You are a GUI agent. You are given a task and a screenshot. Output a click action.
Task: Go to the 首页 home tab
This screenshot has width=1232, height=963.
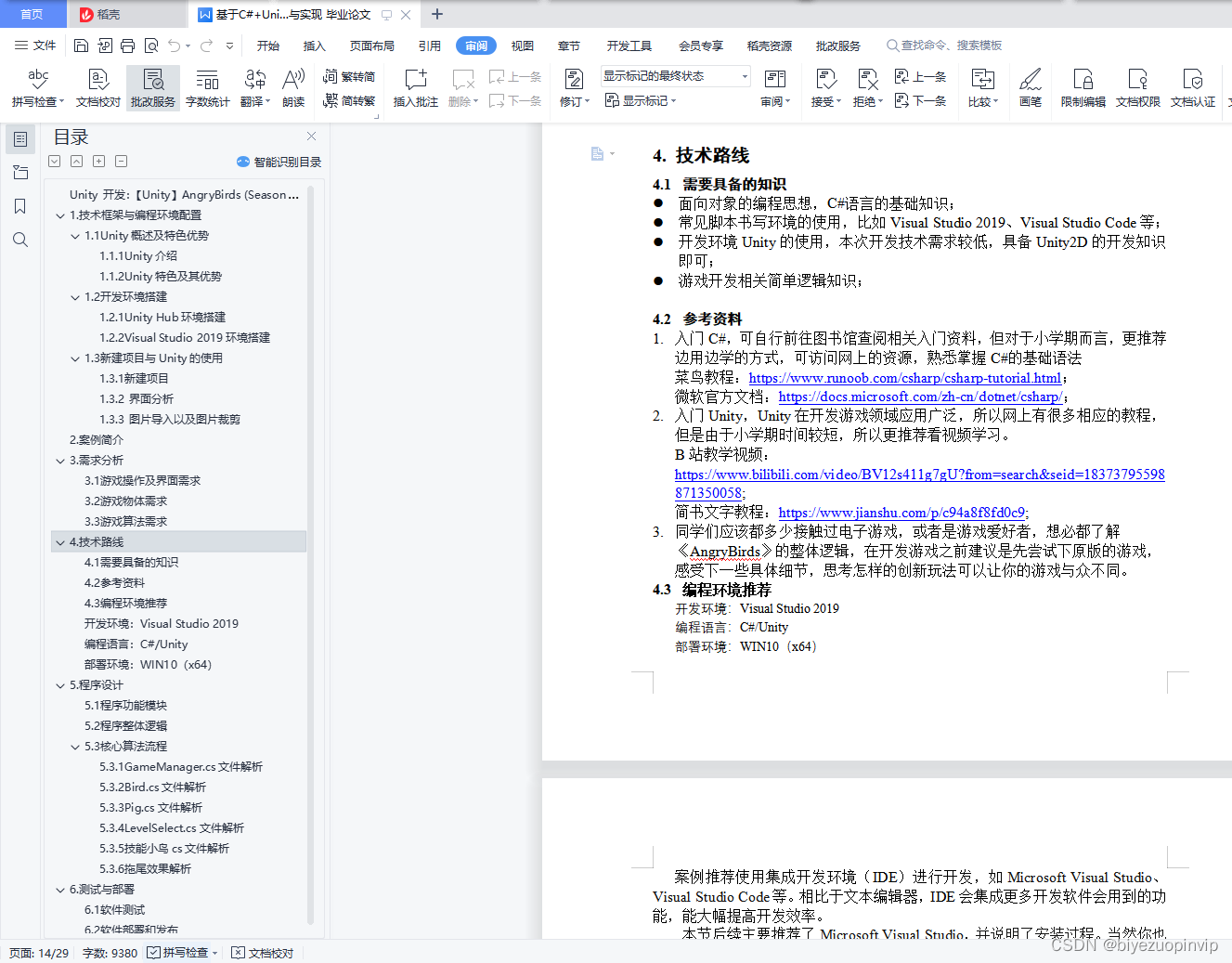click(x=32, y=14)
